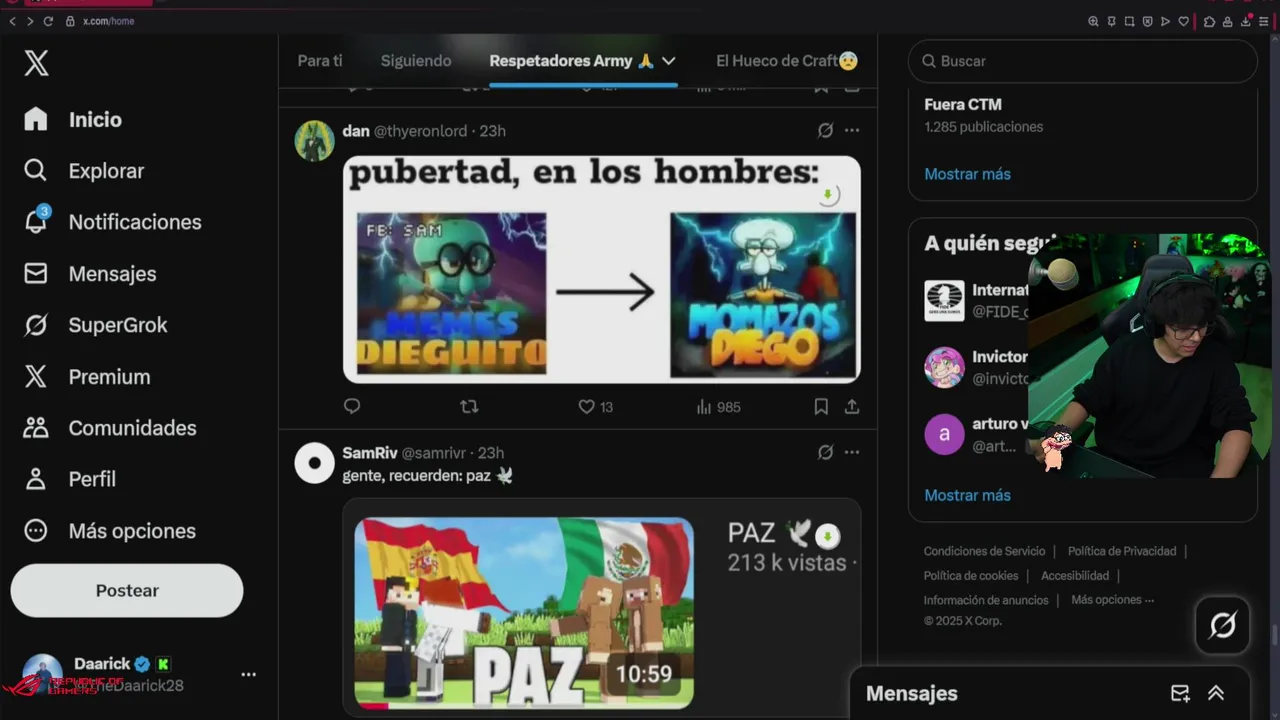Click the X logo in sidebar
The height and width of the screenshot is (720, 1280).
click(x=36, y=63)
